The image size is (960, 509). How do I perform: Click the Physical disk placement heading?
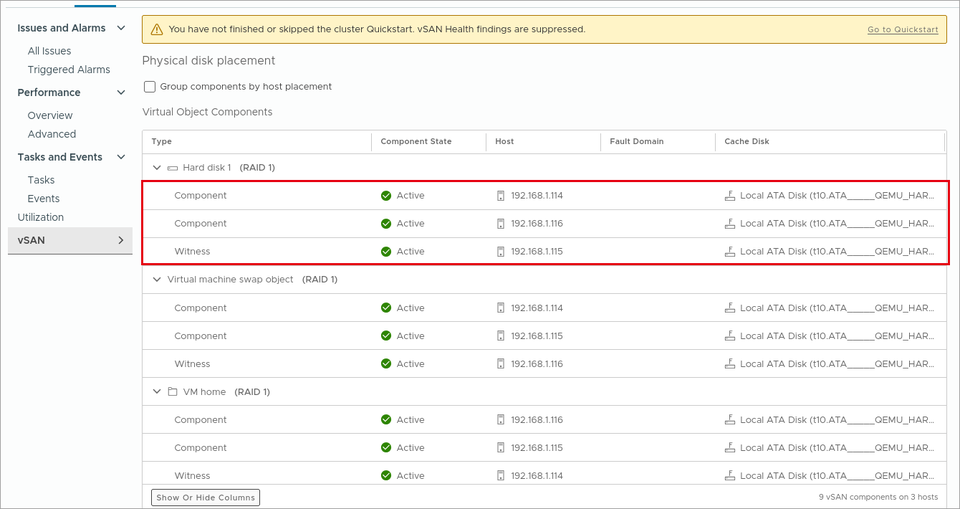[209, 61]
